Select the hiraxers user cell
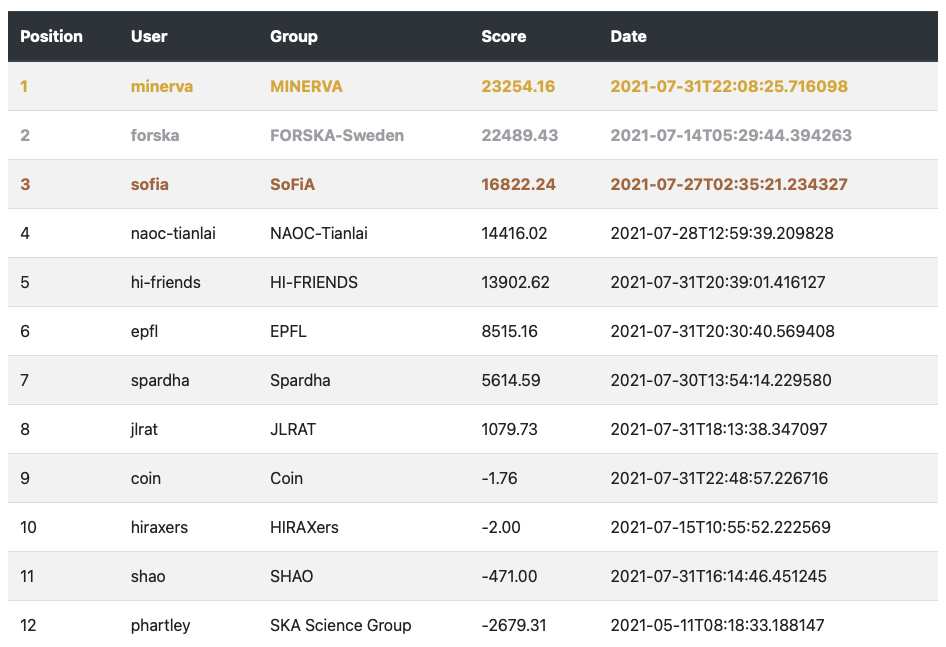Screen dimensions: 946x647 click(x=159, y=527)
